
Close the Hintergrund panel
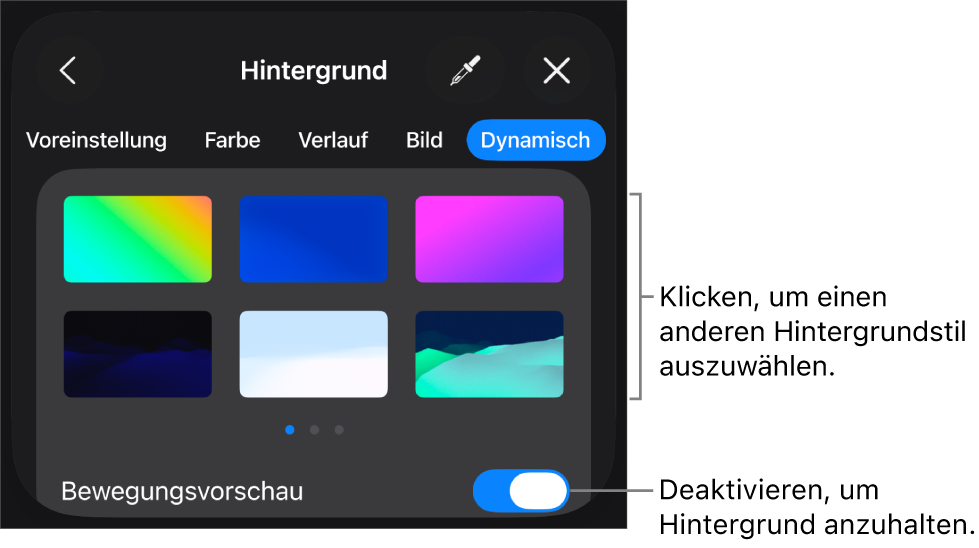(x=556, y=71)
